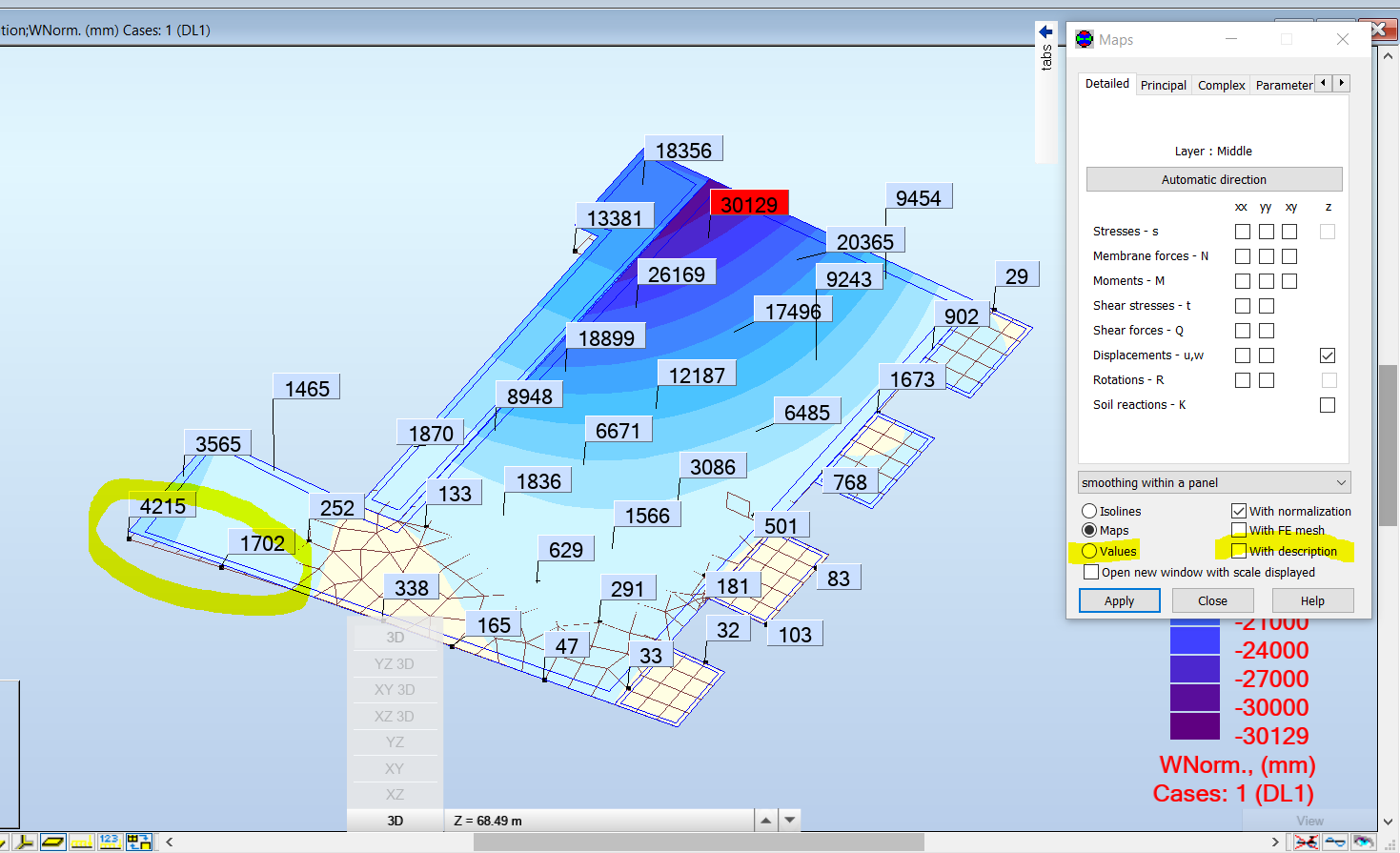Click horizontal scrollbar left arrow

tap(170, 842)
